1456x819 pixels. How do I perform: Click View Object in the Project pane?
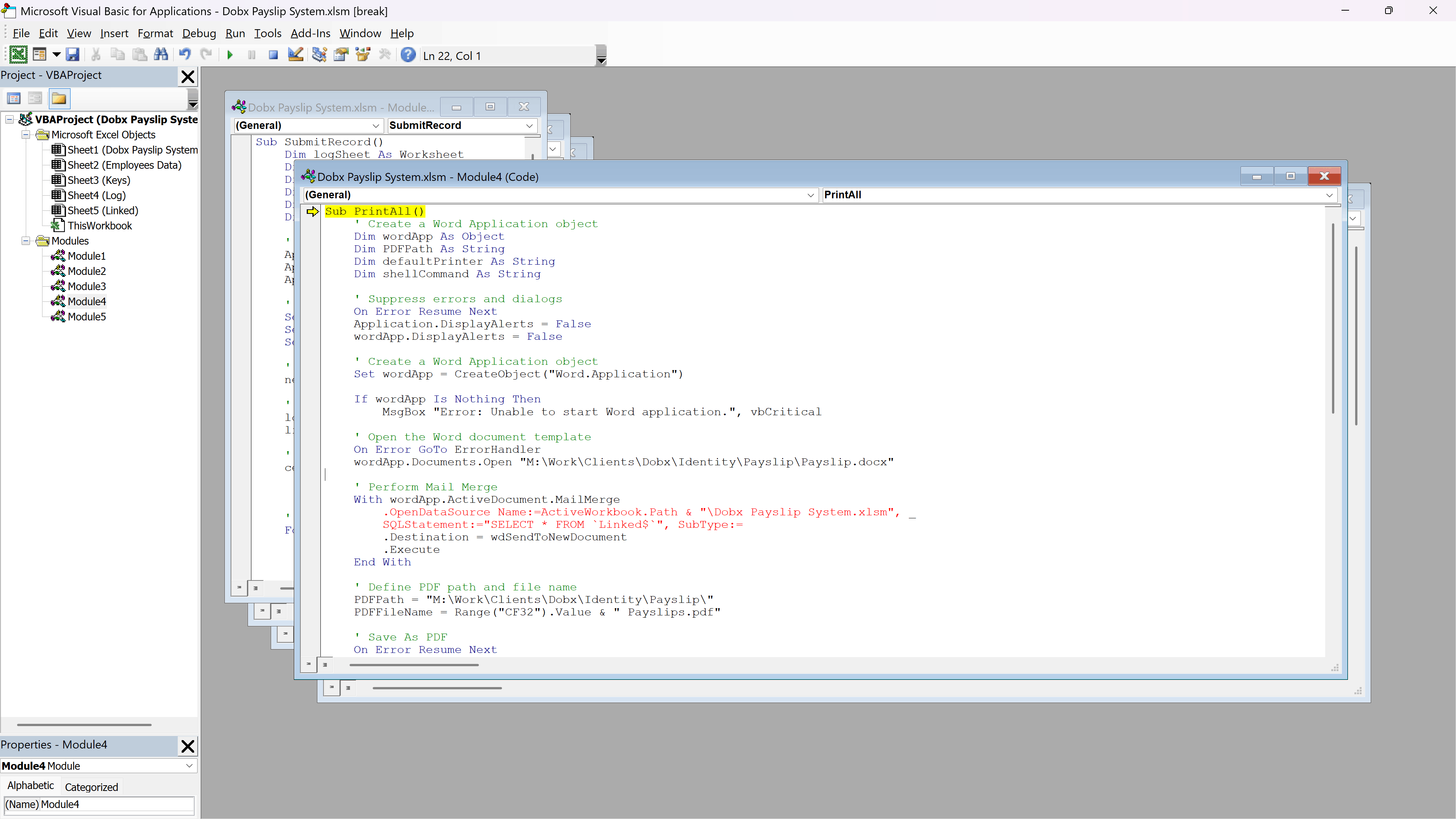[35, 98]
